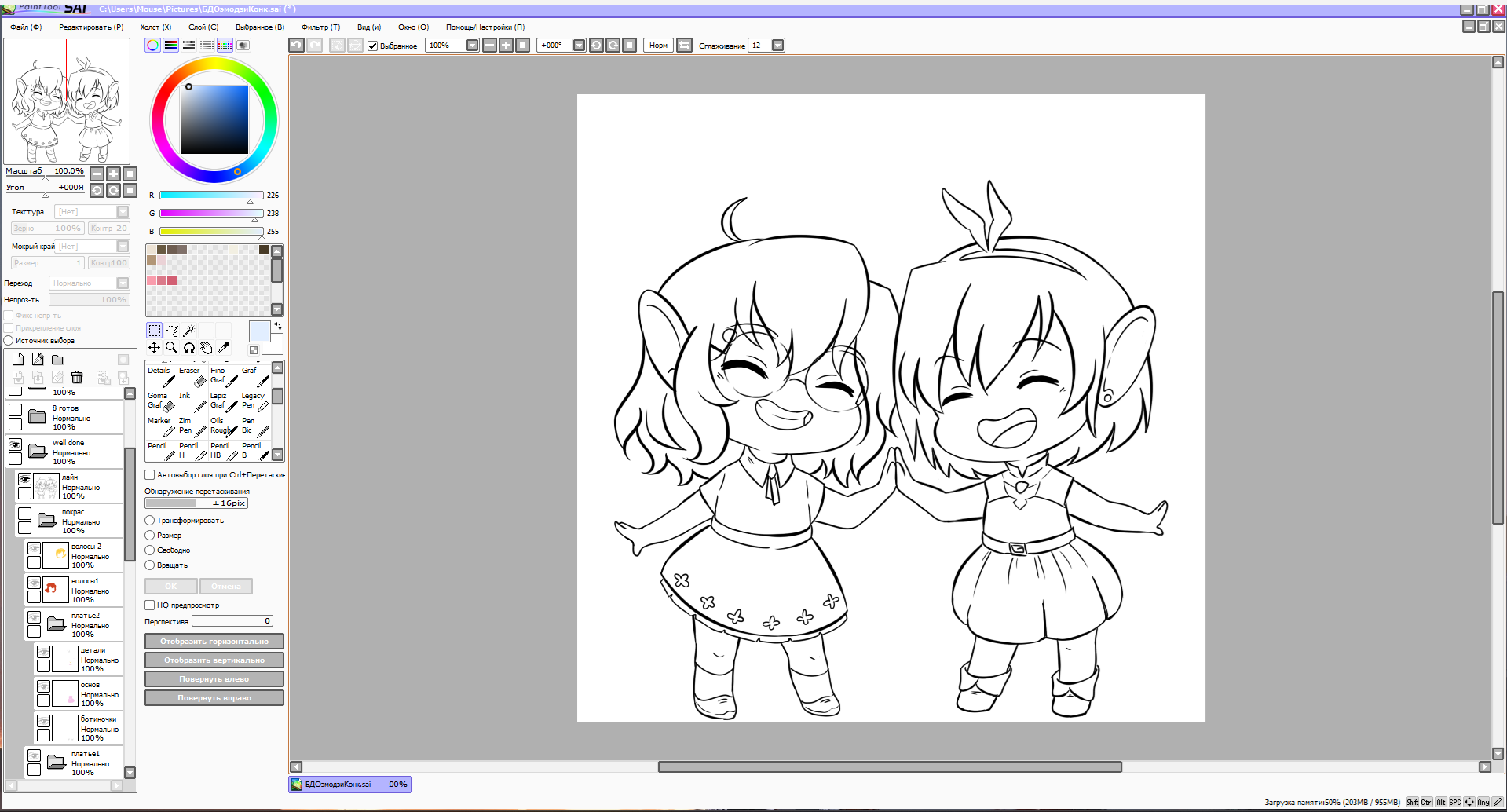Toggle the Выбранное checkbox

[x=373, y=46]
